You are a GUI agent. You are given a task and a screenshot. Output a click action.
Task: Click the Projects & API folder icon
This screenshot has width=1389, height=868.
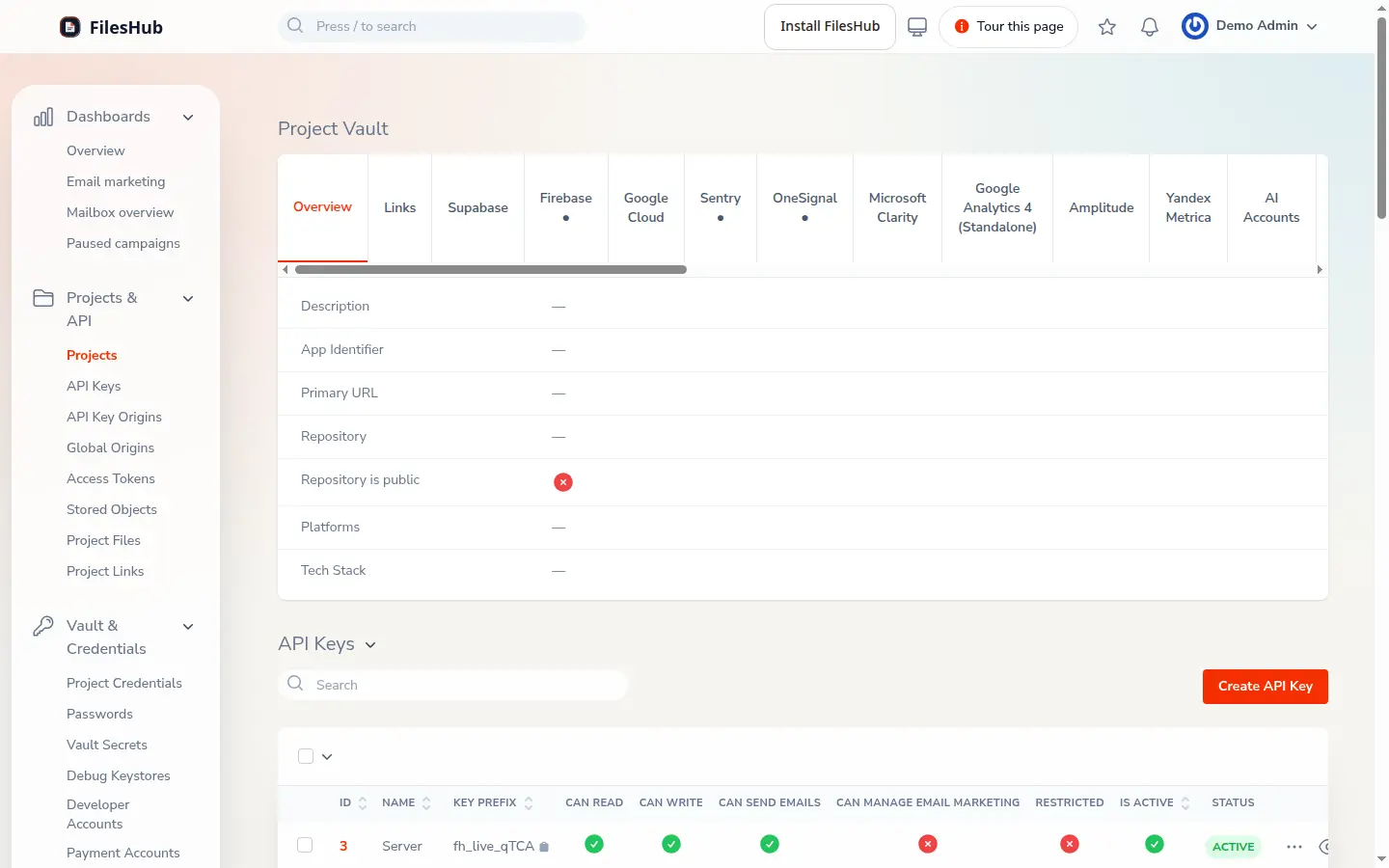tap(43, 298)
